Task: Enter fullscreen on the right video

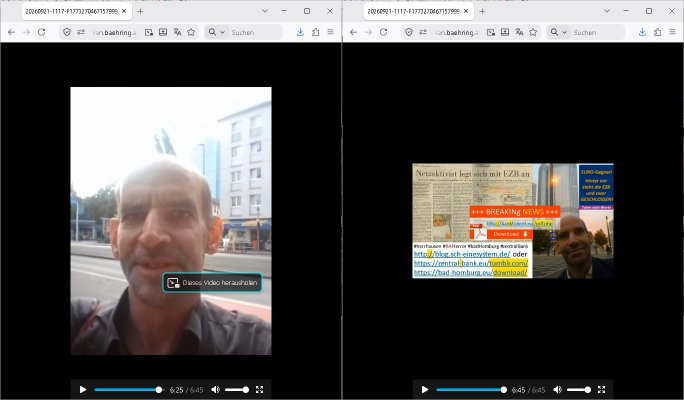Action: (x=602, y=390)
